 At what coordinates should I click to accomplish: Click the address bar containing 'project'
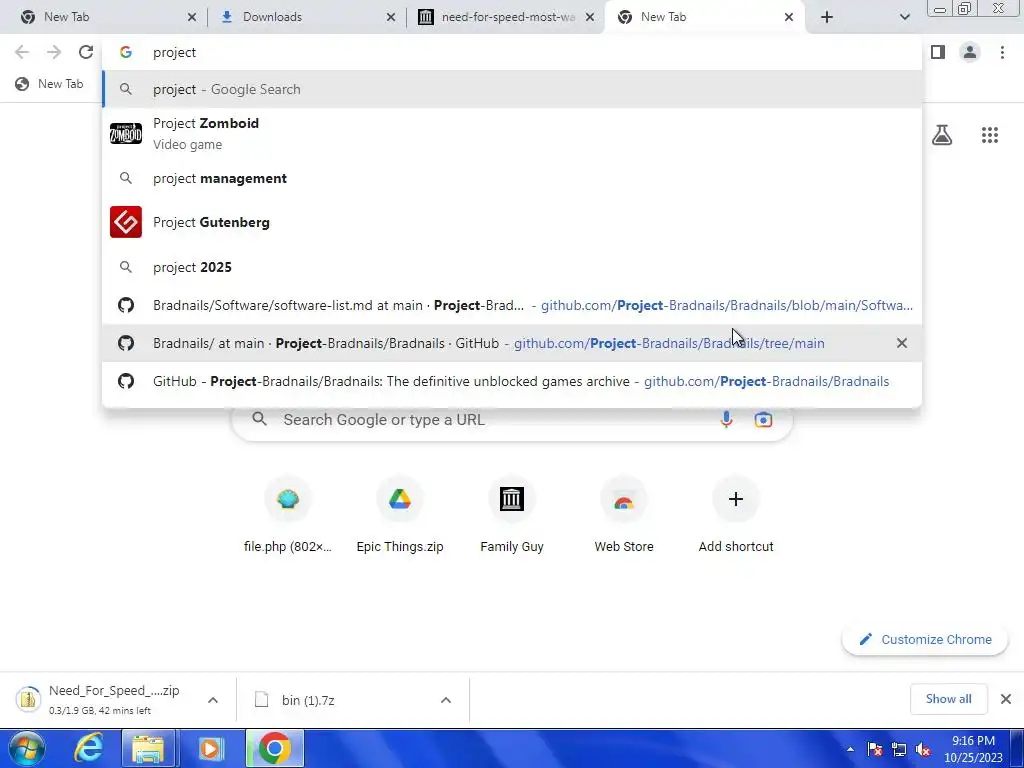[512, 52]
